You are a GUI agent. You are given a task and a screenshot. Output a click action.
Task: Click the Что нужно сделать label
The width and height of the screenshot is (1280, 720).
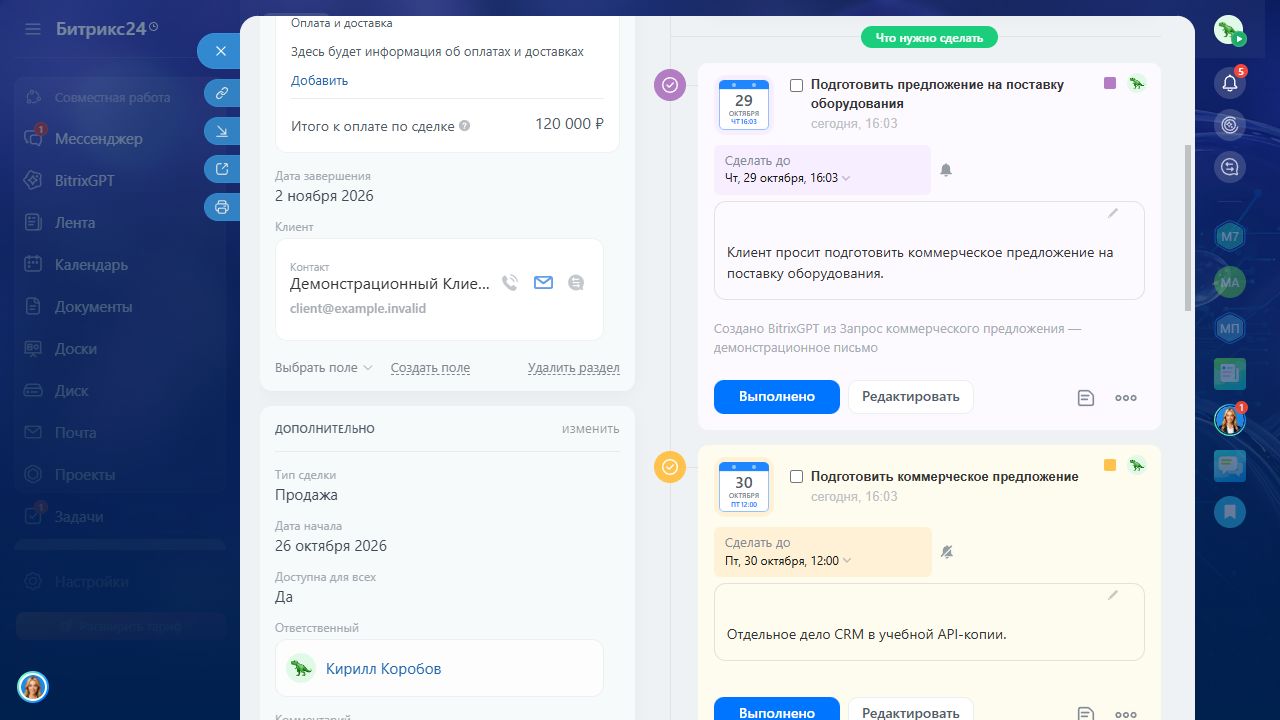[930, 38]
